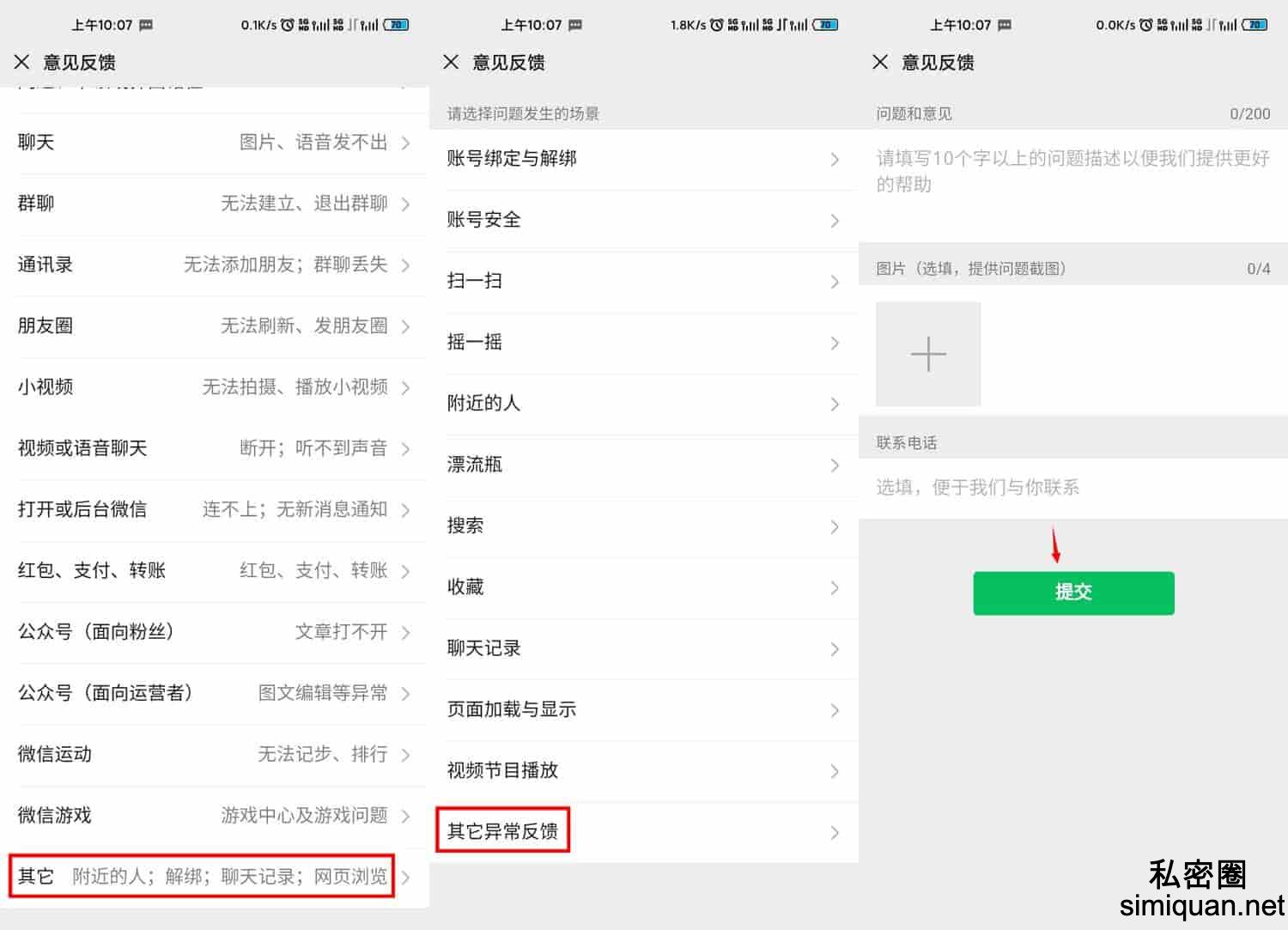Expand the 聊天 row chevron
Viewport: 1288px width, 930px height.
pos(406,143)
